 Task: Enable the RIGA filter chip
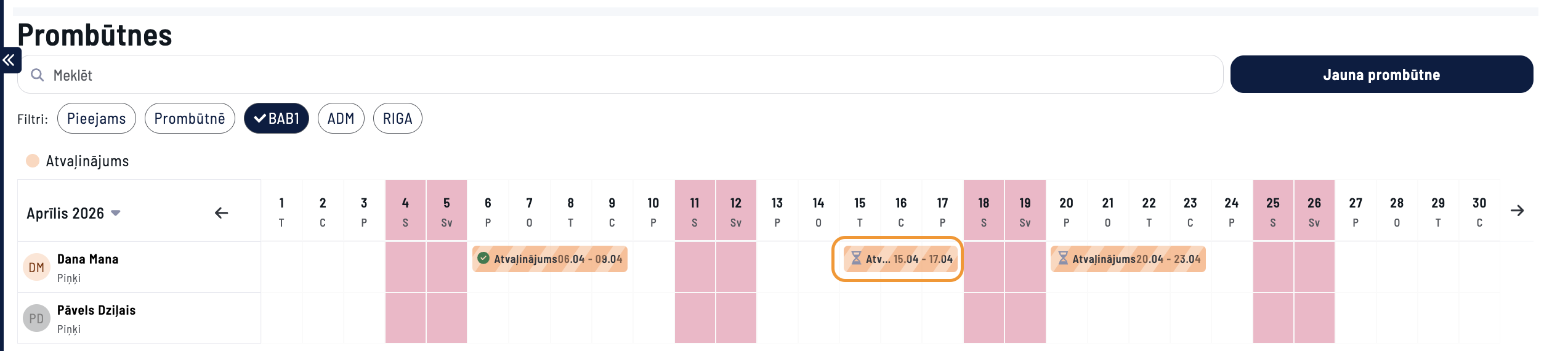(397, 118)
